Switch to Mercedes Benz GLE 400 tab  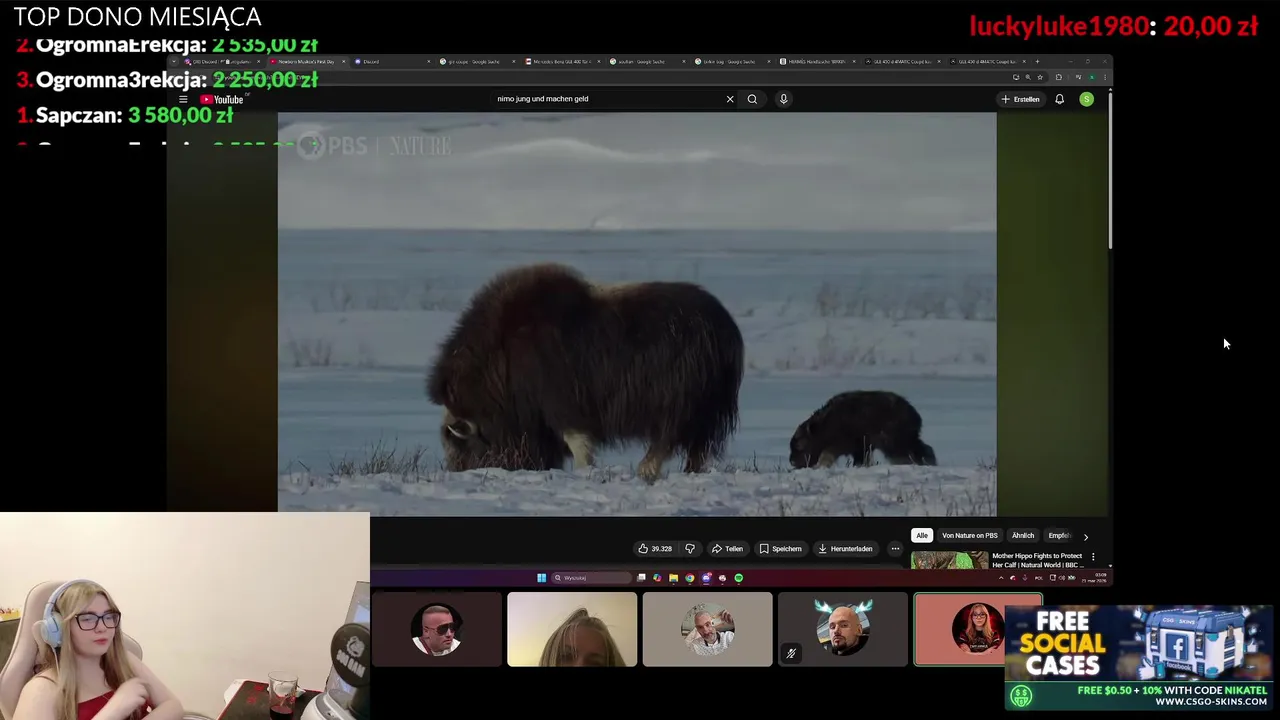[564, 61]
